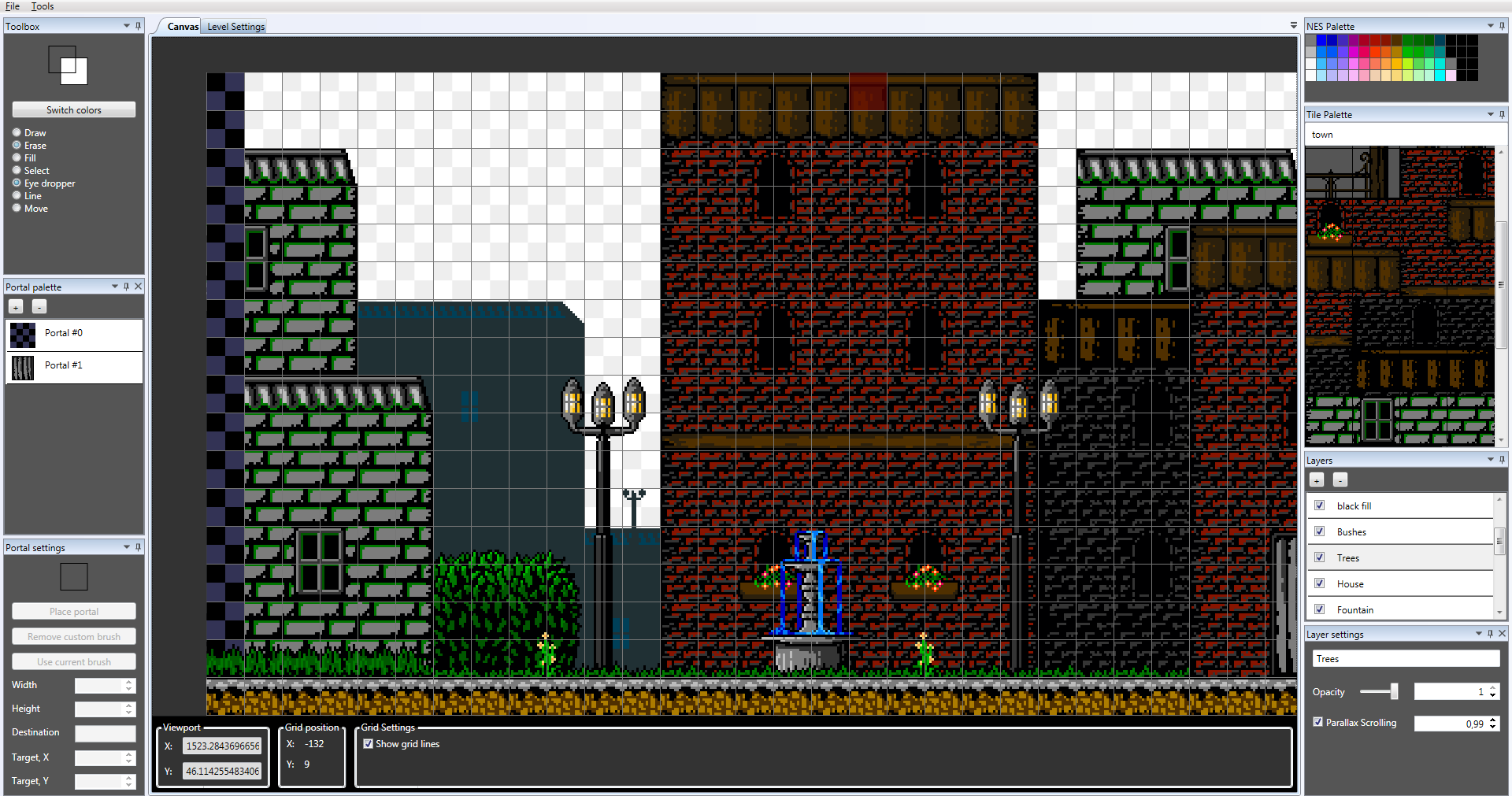The image size is (1512, 796).
Task: Select the Line tool radio button
Action: tap(17, 195)
